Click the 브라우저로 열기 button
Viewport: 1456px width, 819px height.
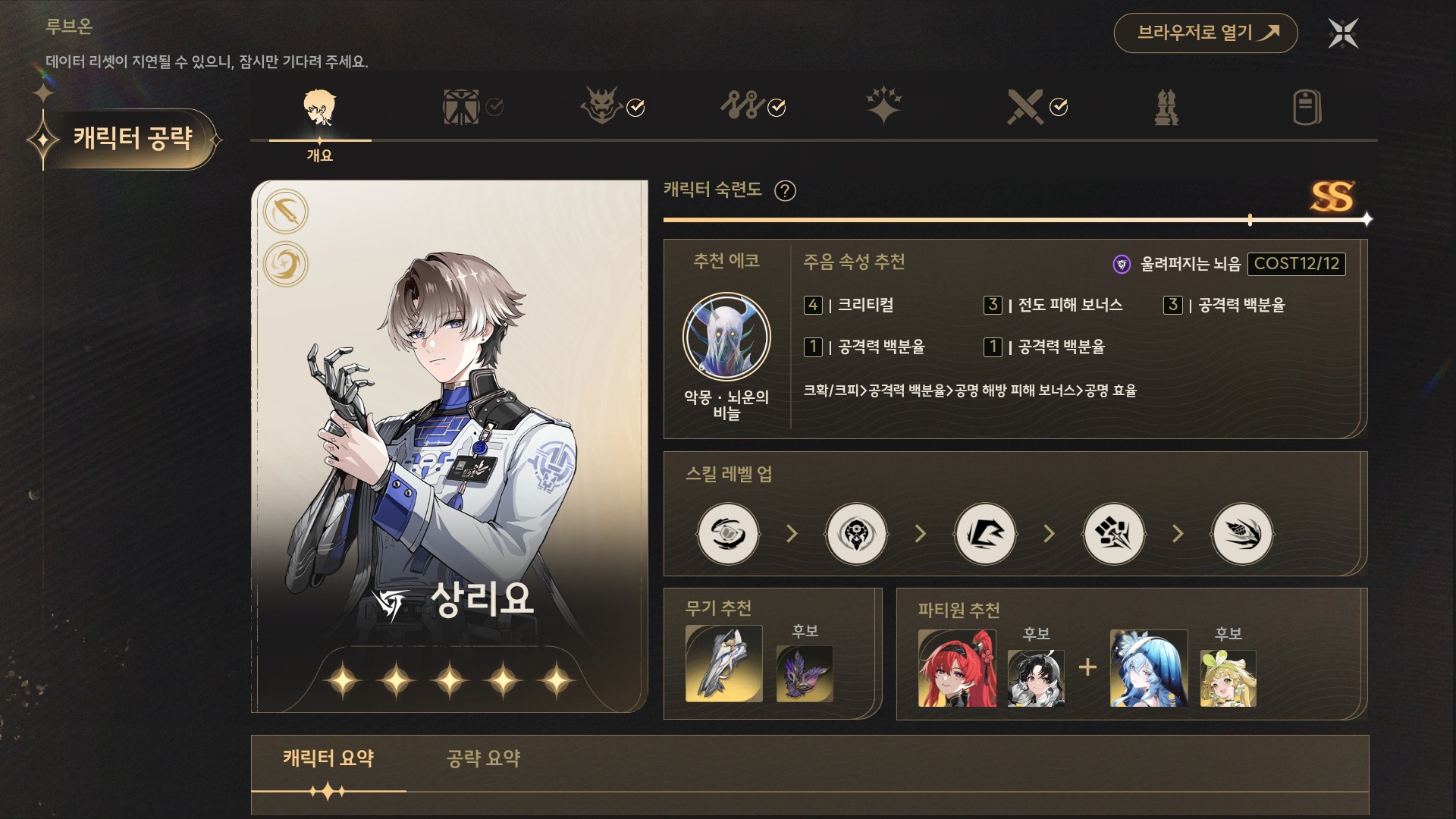(1206, 33)
